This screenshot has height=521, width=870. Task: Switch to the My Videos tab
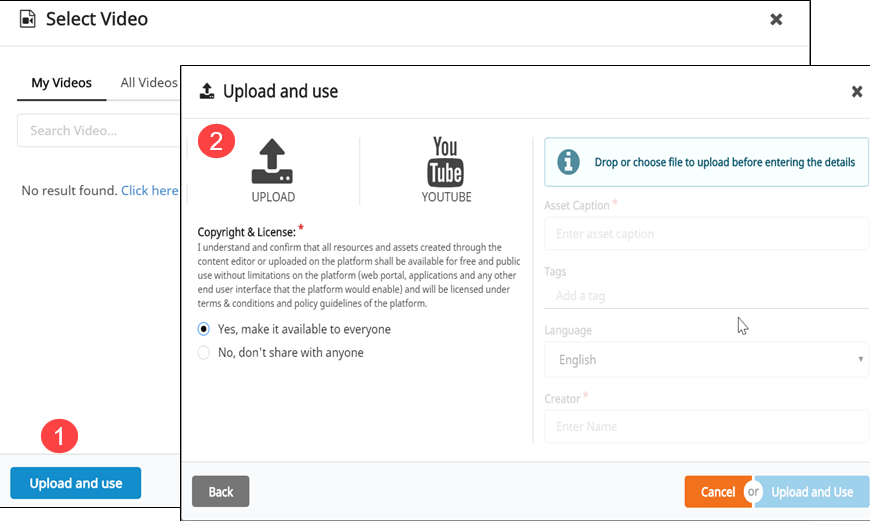(x=61, y=83)
